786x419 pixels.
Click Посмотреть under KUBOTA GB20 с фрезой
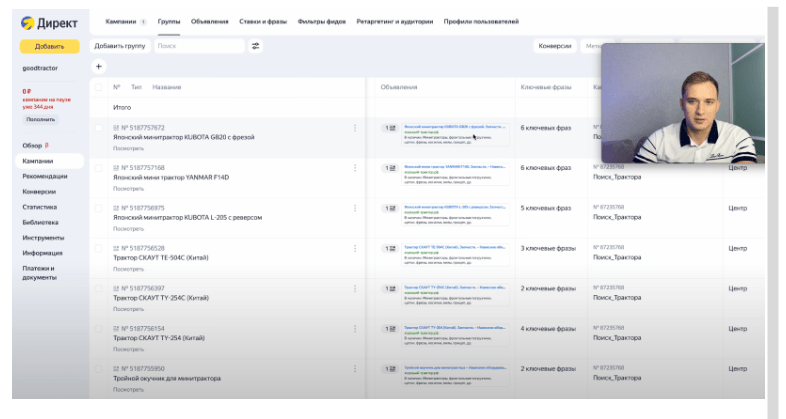coord(128,148)
